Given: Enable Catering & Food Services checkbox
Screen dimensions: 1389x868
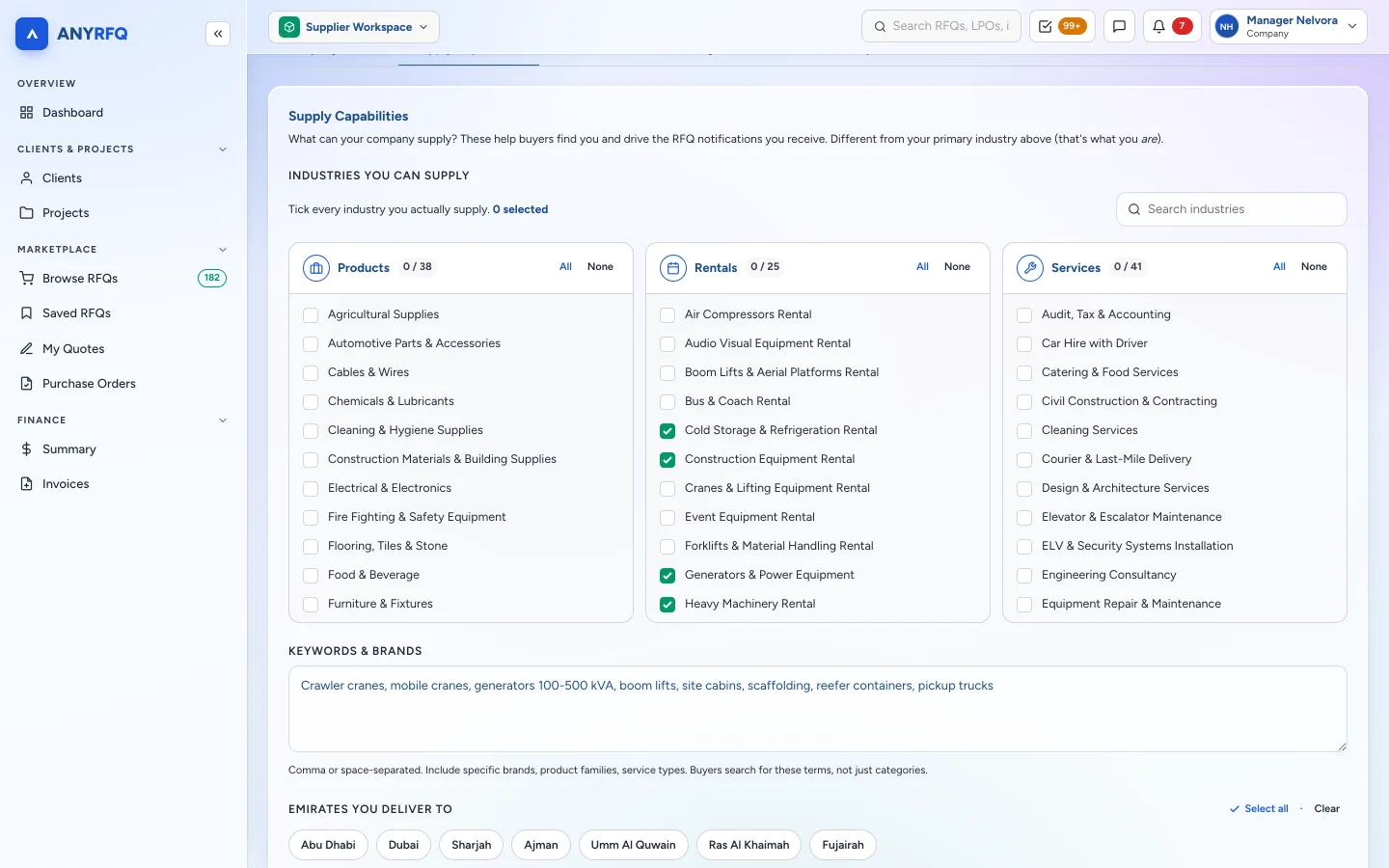Looking at the screenshot, I should click(1024, 373).
